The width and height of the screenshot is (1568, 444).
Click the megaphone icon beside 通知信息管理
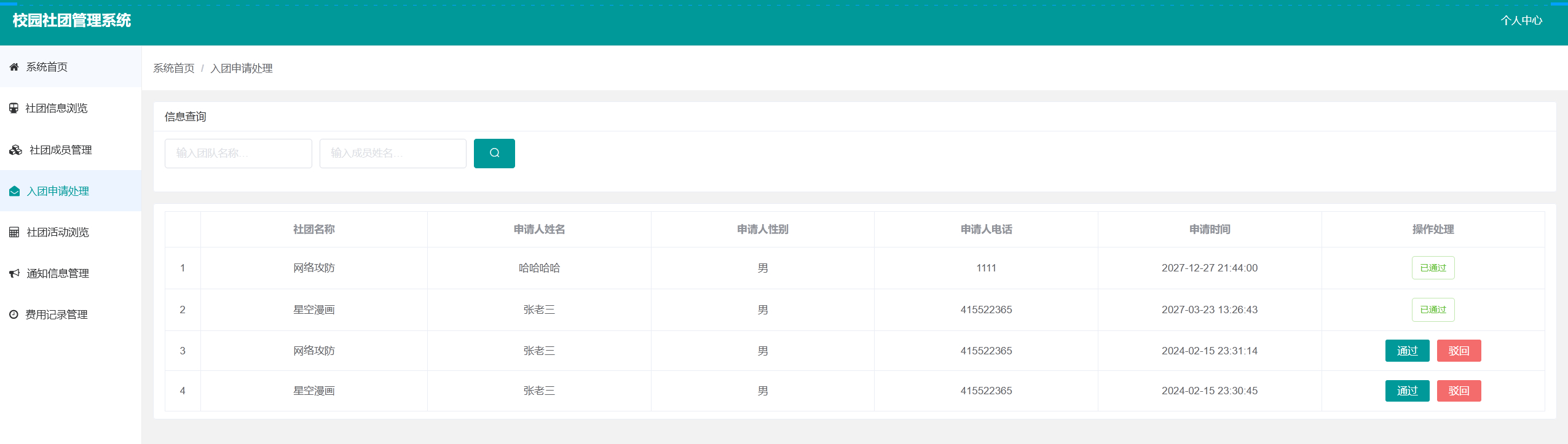click(x=14, y=273)
